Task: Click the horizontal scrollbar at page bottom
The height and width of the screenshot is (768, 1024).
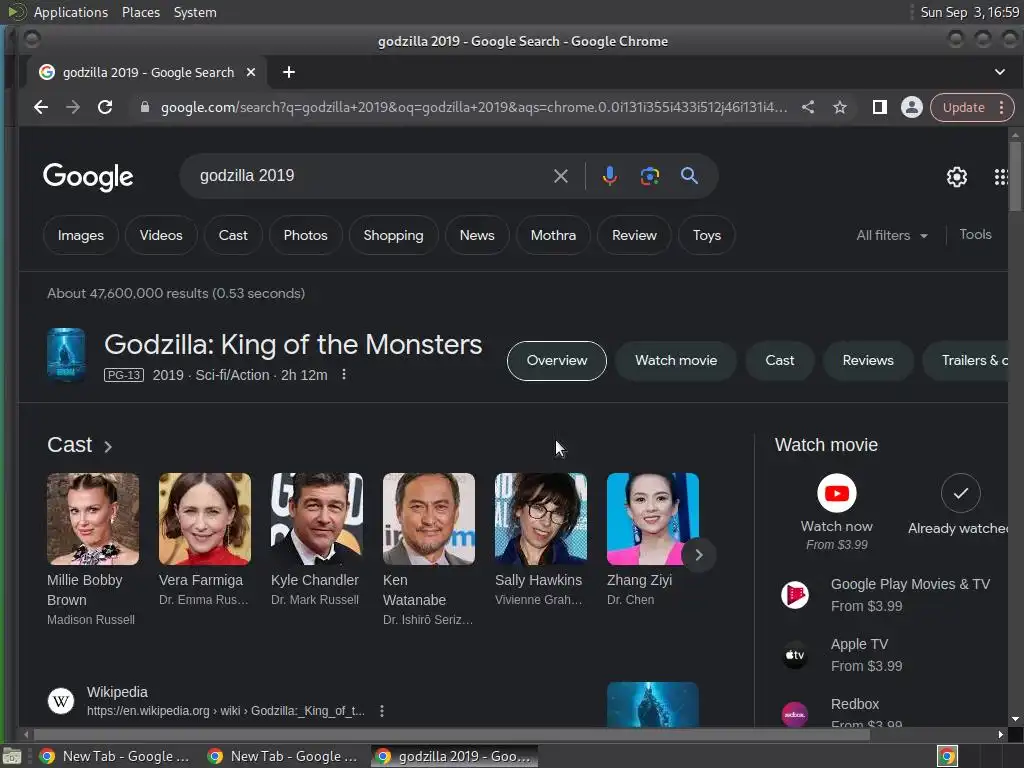Action: 451,735
